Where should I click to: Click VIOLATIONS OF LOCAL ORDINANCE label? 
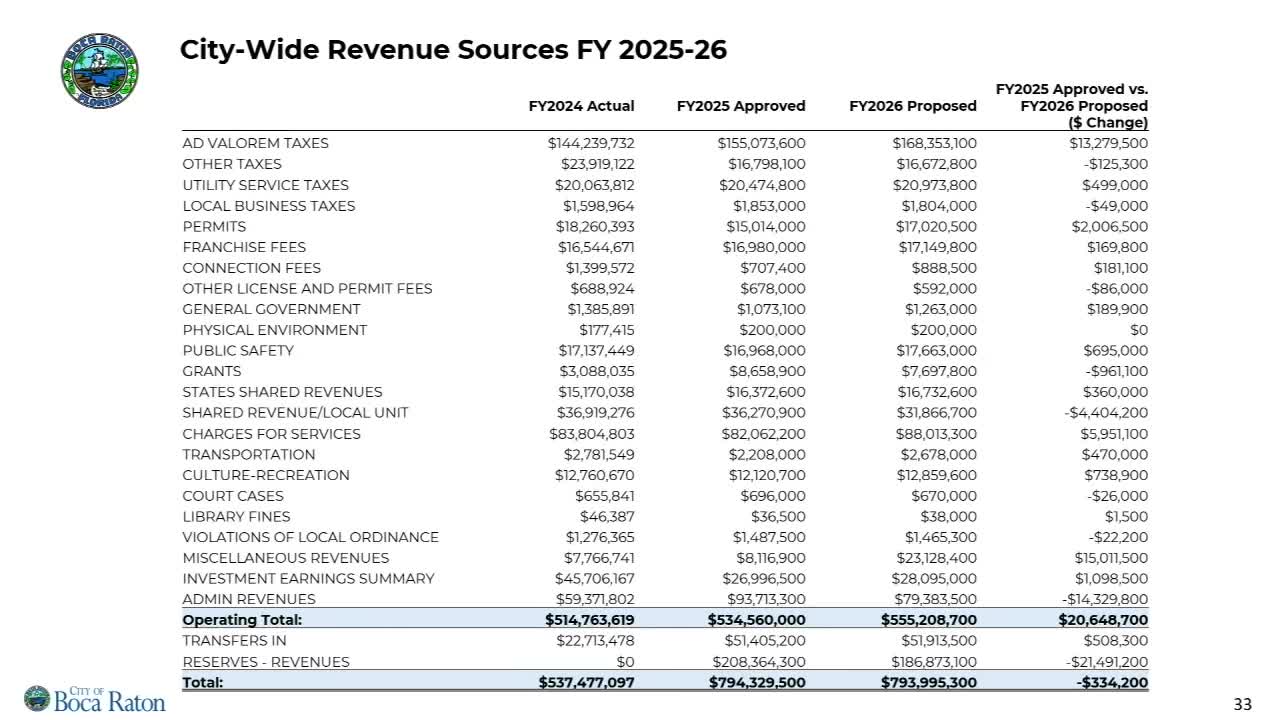pos(310,537)
